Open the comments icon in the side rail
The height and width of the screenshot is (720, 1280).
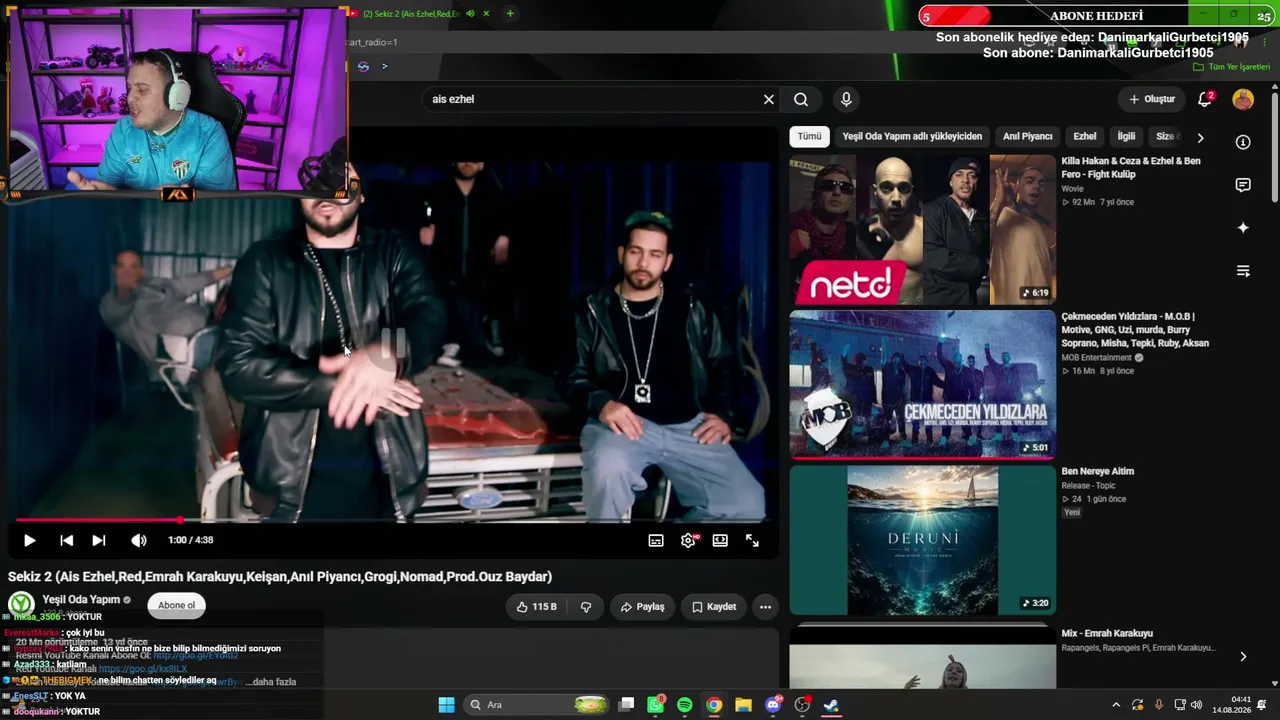pos(1243,185)
